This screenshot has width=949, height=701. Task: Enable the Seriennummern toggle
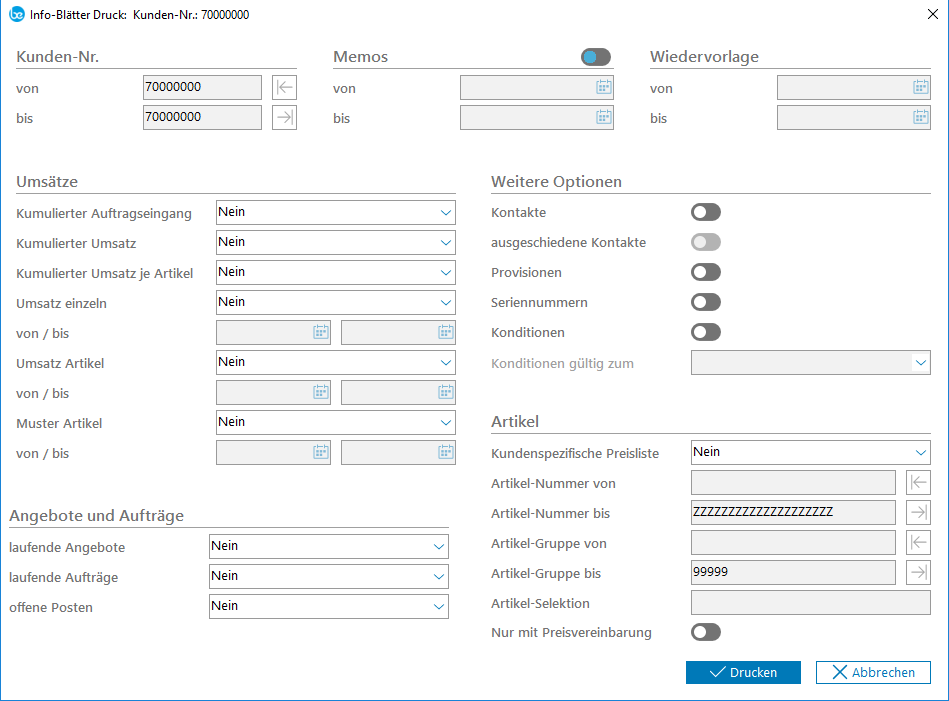point(705,302)
